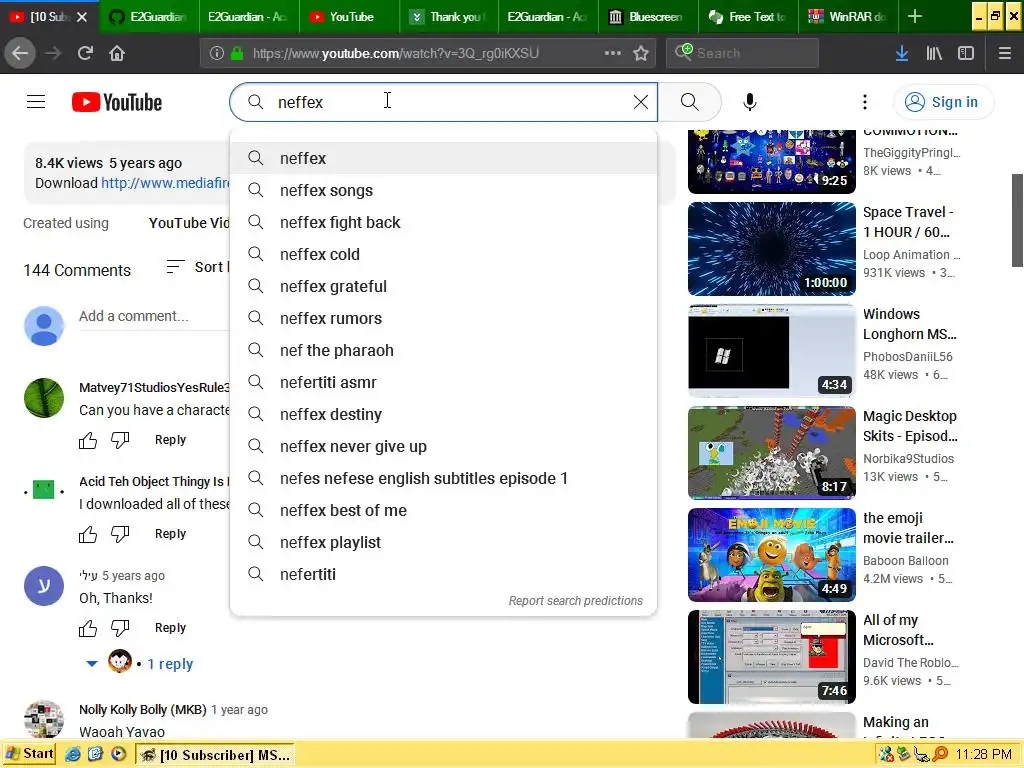Switch to the WinRAR tab

(x=848, y=17)
